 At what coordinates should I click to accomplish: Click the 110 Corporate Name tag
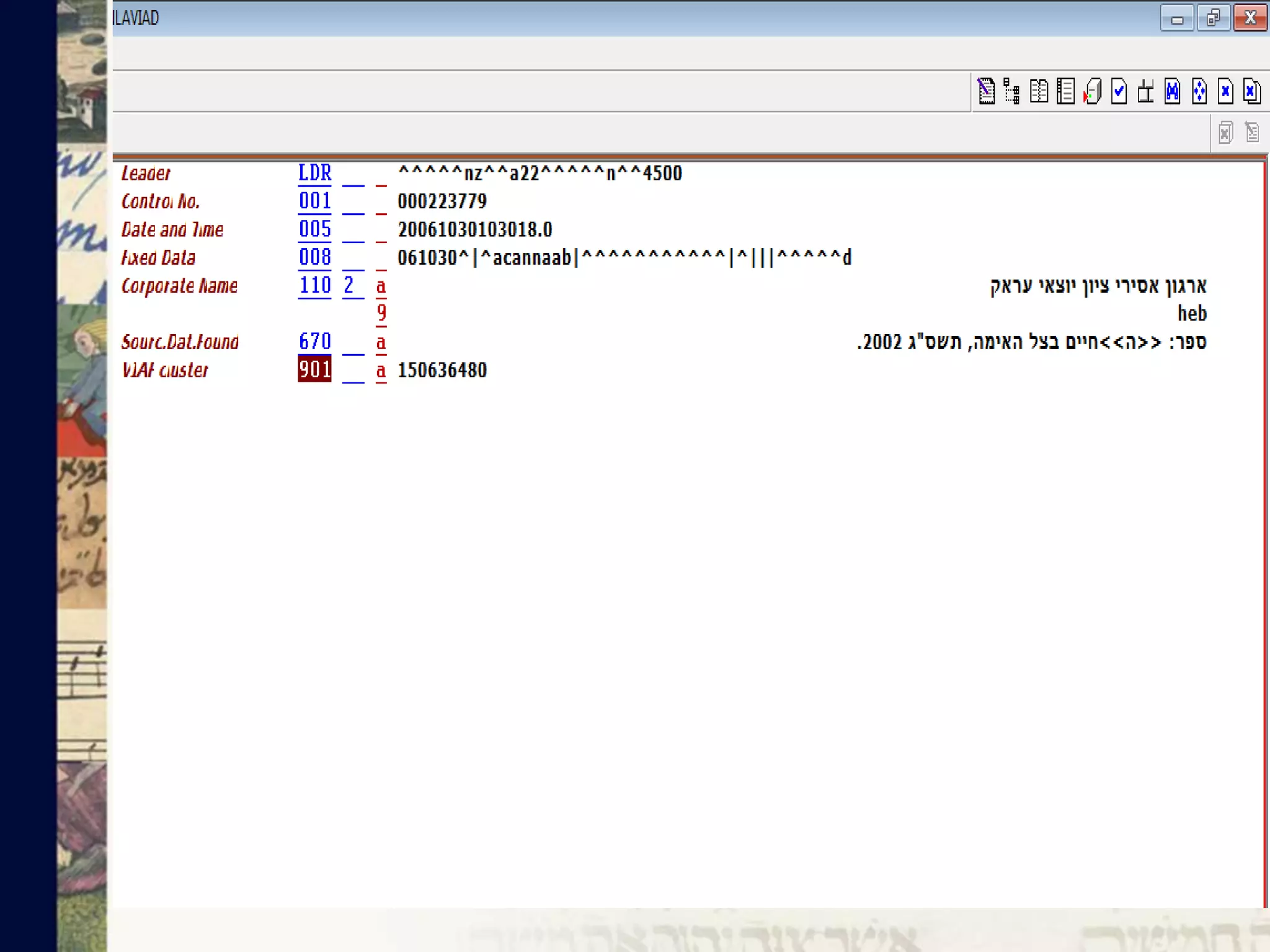point(314,285)
